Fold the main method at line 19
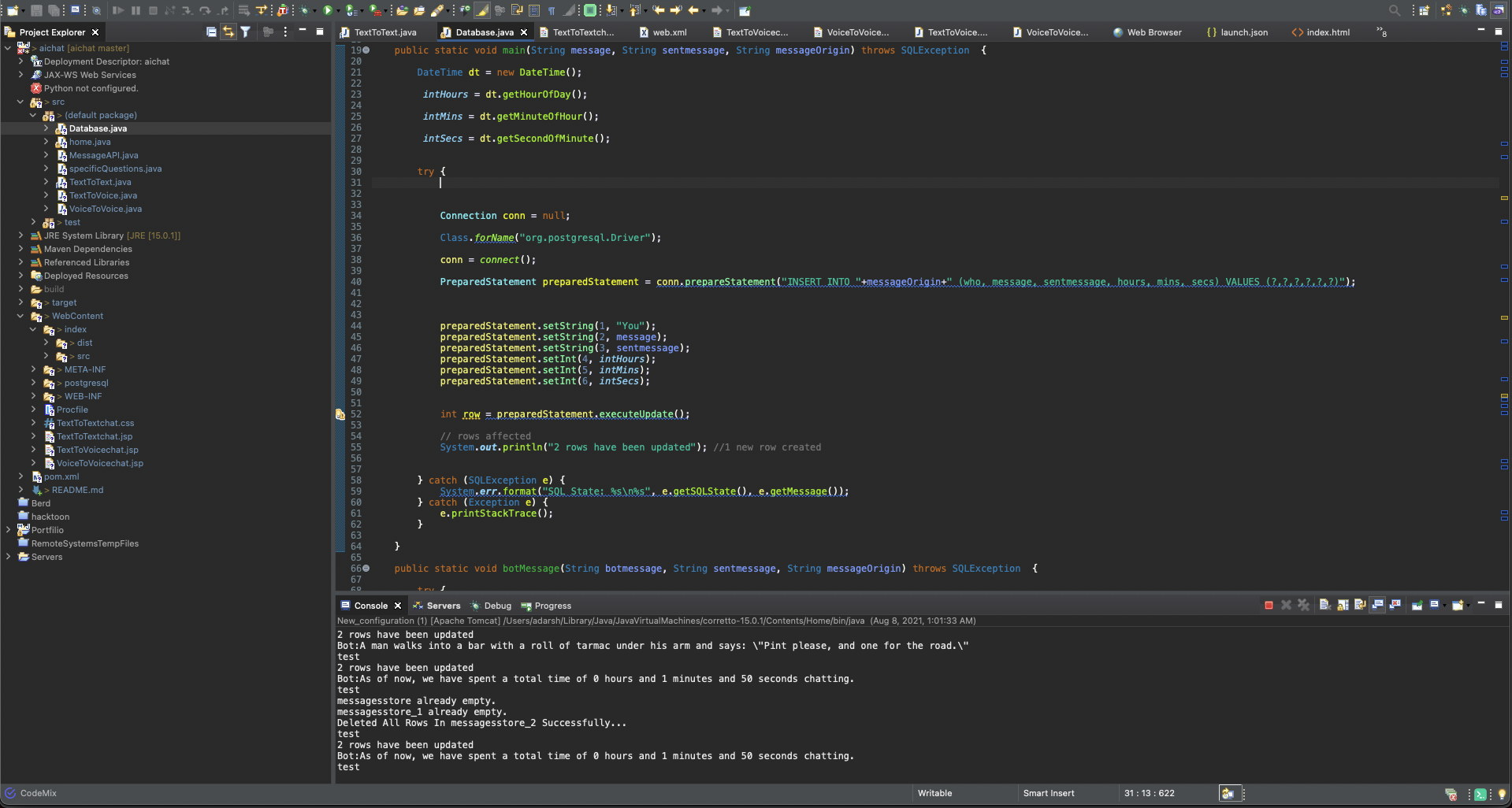The image size is (1512, 808). click(x=366, y=50)
